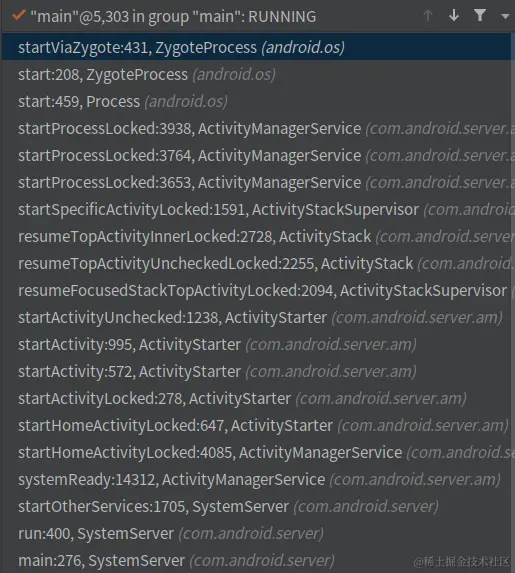Expand the thread selector dropdown arrow
Screen dimensions: 515x573
coord(505,16)
